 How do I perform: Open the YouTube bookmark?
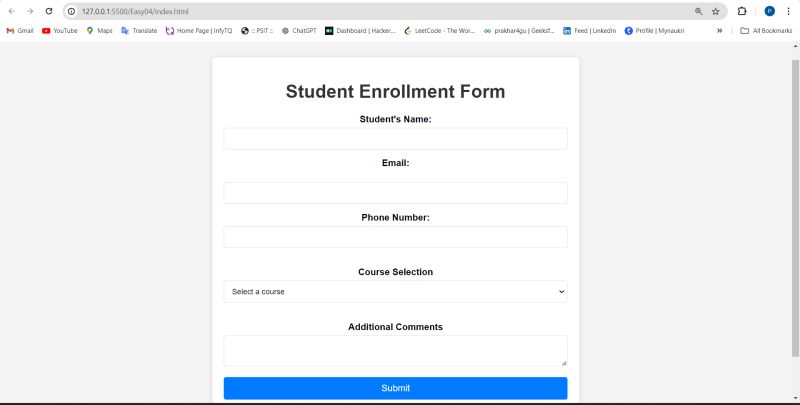coord(60,31)
